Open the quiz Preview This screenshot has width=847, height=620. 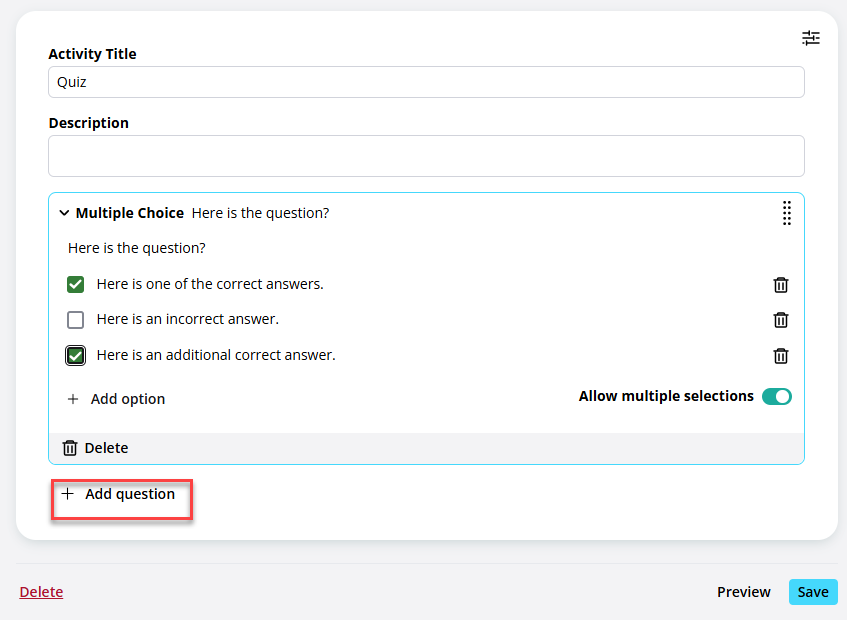[743, 592]
